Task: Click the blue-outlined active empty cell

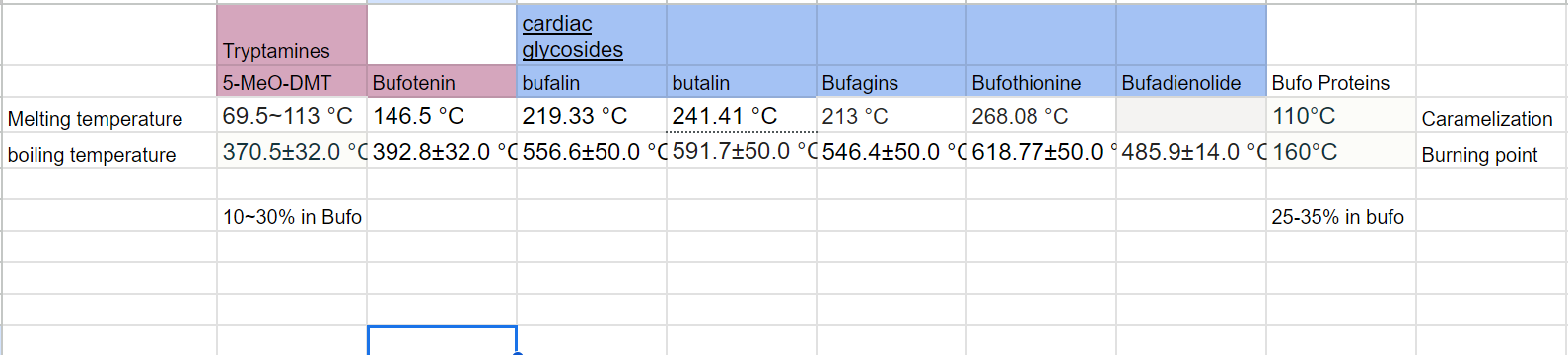Action: (x=442, y=340)
